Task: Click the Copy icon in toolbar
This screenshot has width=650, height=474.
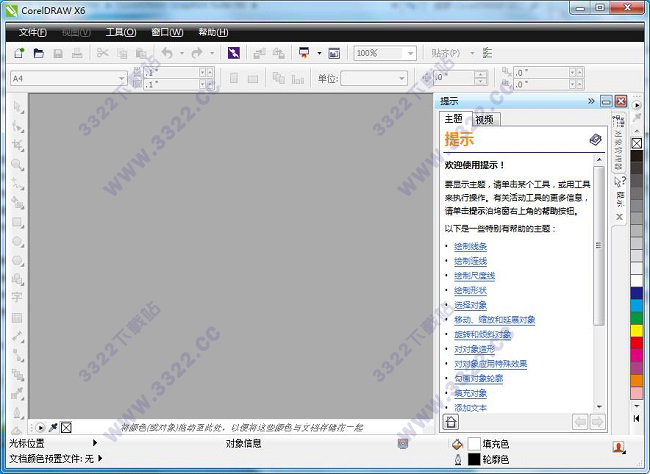Action: 122,53
